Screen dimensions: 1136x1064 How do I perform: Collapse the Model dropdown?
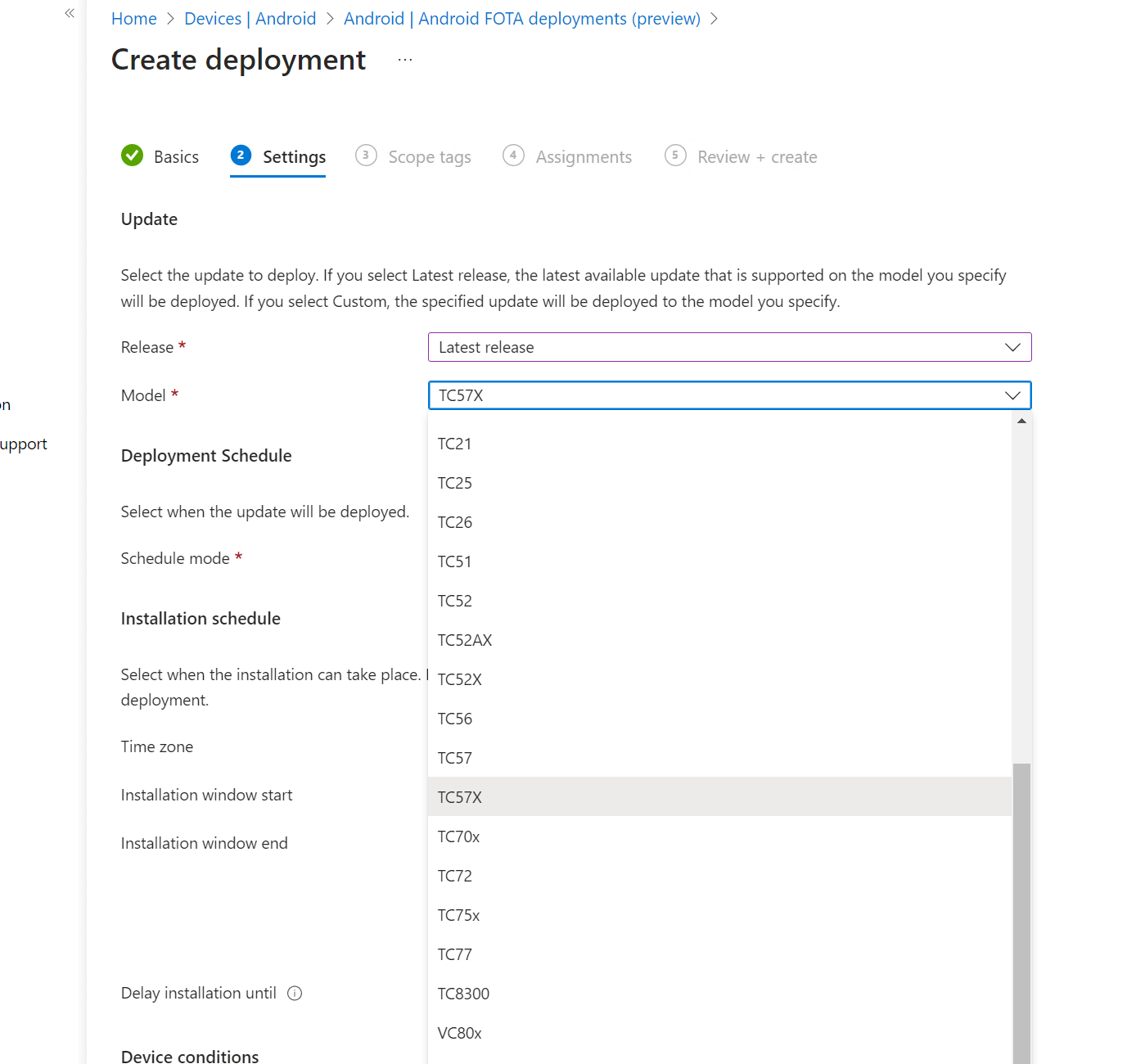(1012, 395)
